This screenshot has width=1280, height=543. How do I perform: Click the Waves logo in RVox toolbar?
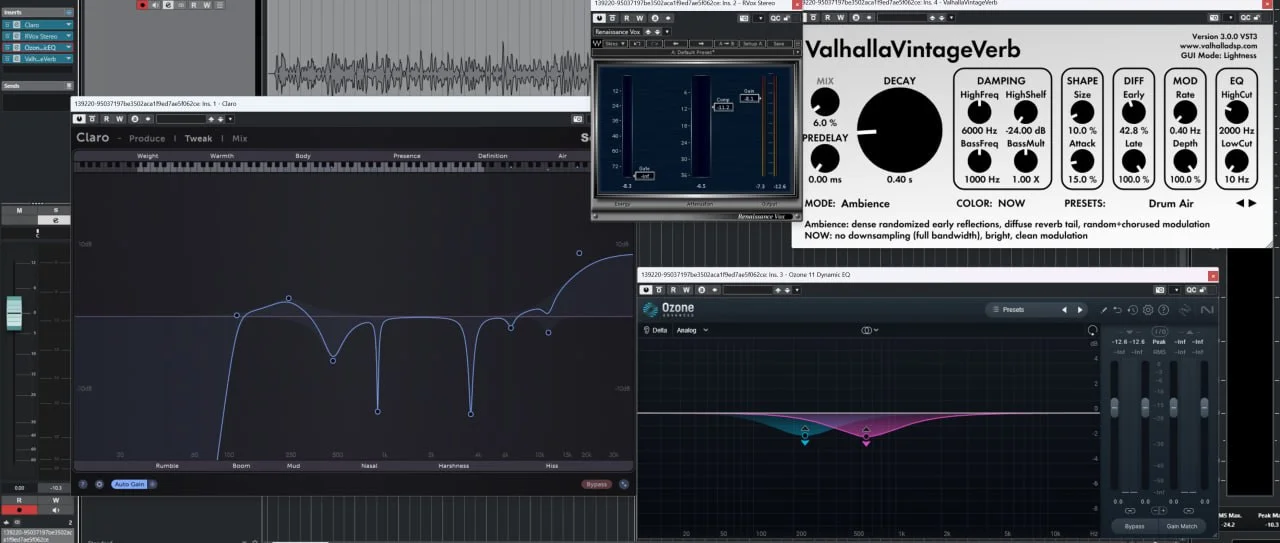pyautogui.click(x=597, y=43)
